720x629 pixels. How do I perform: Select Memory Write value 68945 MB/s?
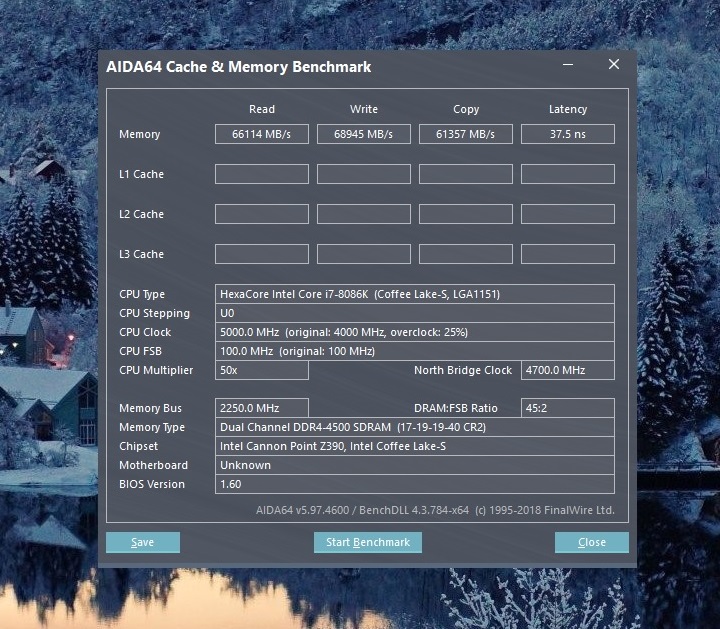click(364, 134)
